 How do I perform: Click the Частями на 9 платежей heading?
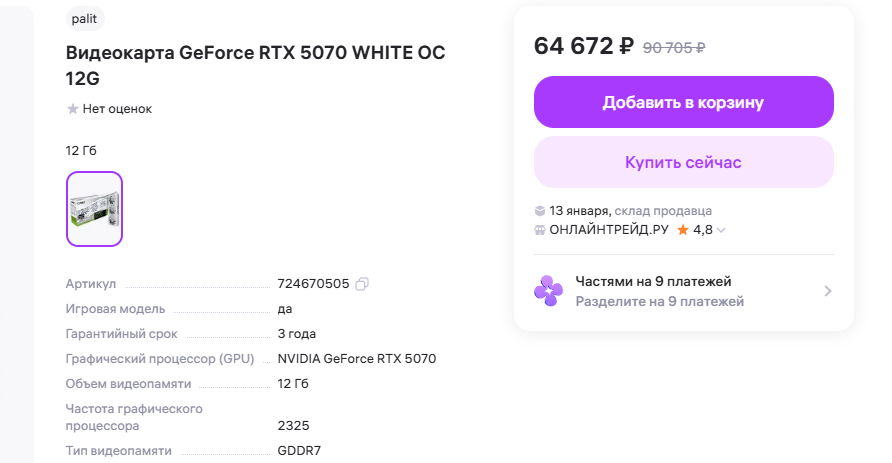[653, 281]
